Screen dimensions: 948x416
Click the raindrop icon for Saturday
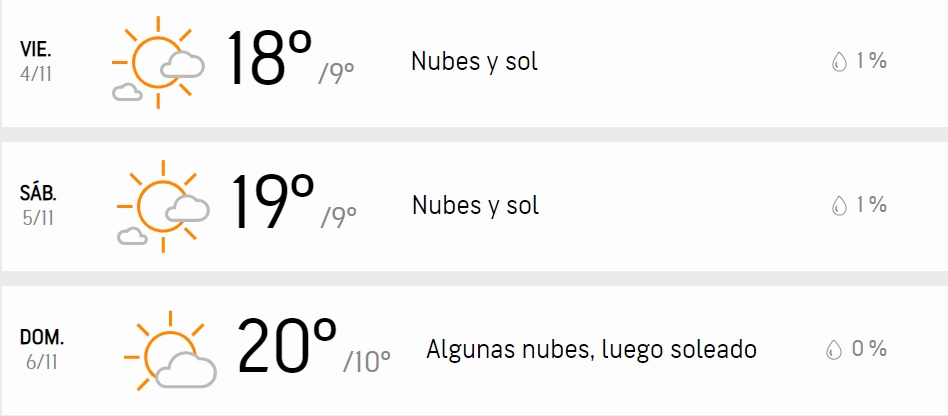coord(839,206)
